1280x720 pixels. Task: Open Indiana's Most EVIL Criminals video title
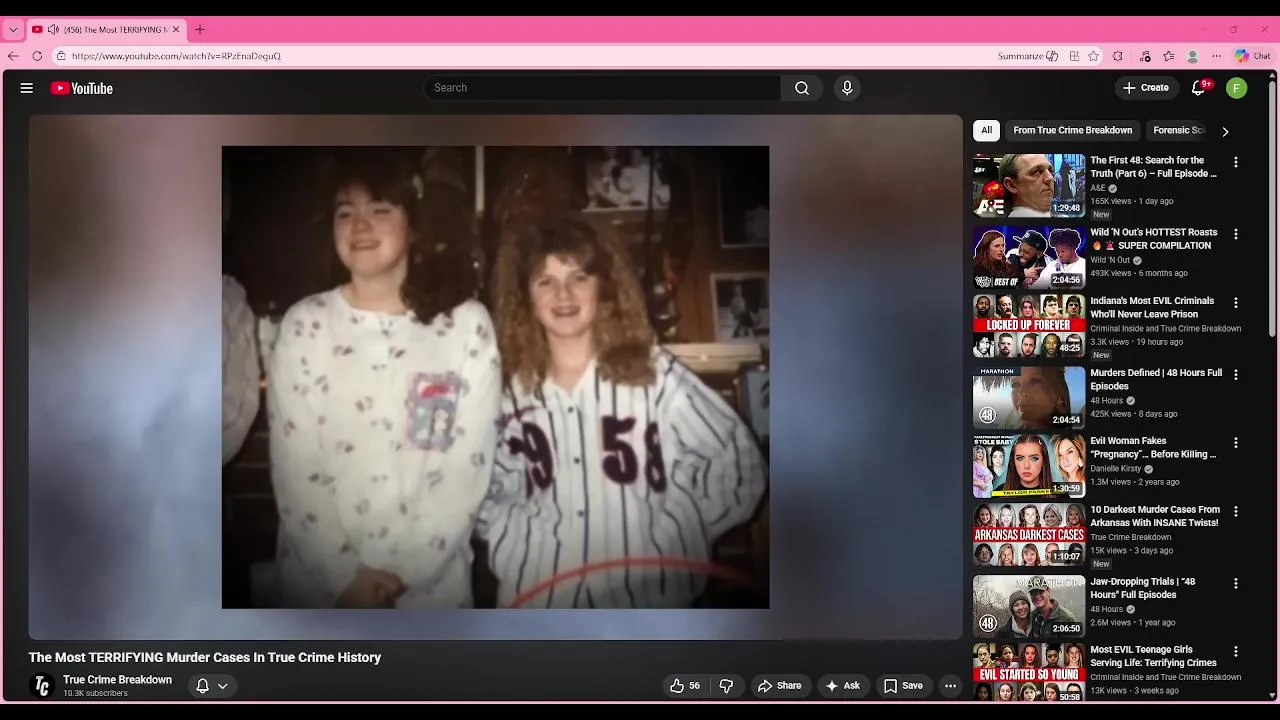(1152, 307)
